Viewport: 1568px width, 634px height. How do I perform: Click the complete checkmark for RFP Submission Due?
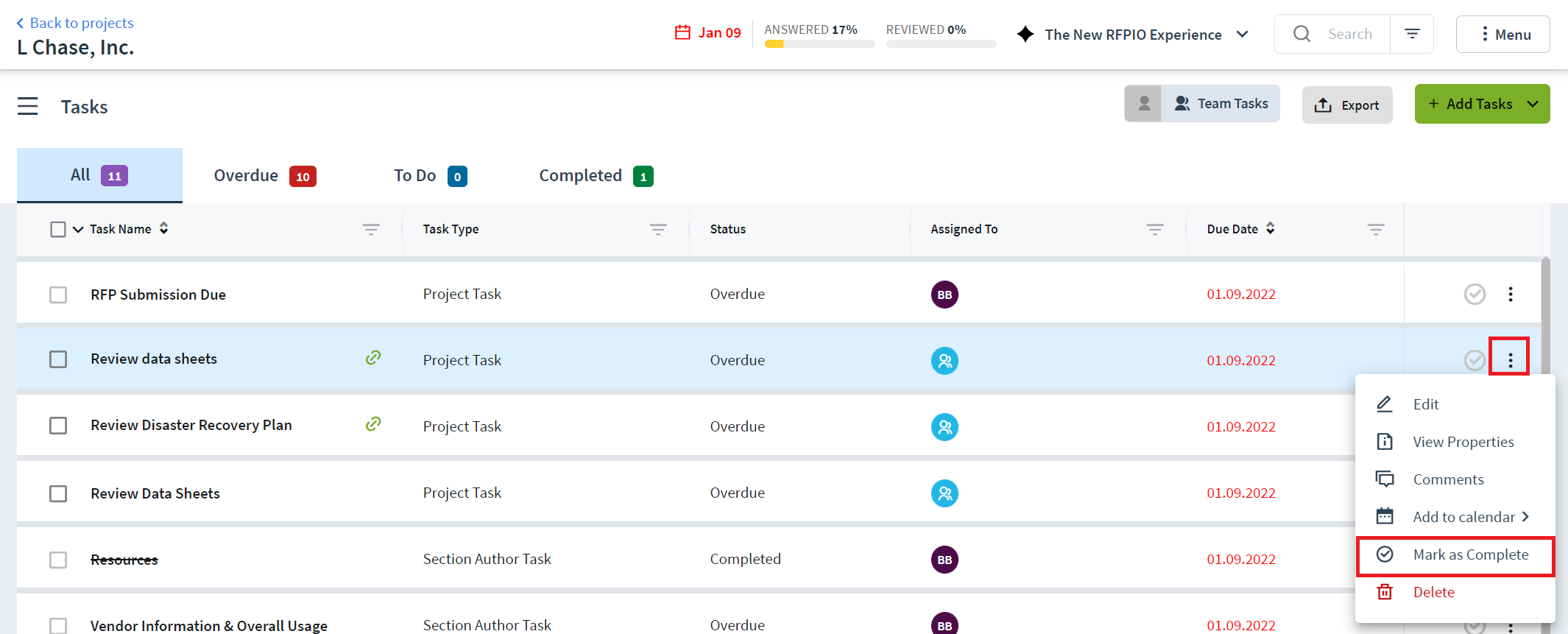1475,295
